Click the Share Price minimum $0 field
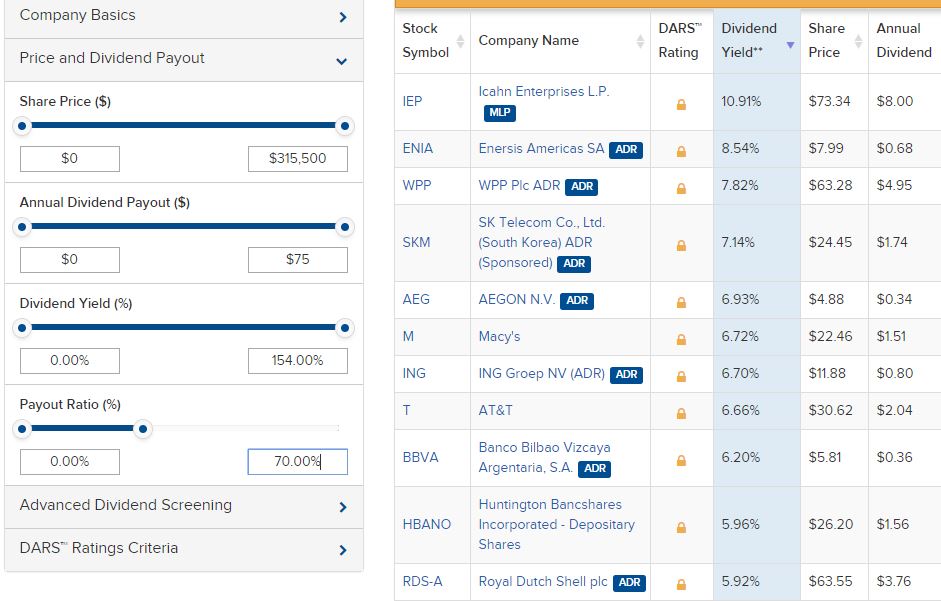Viewport: 941px width, 601px height. [70, 159]
